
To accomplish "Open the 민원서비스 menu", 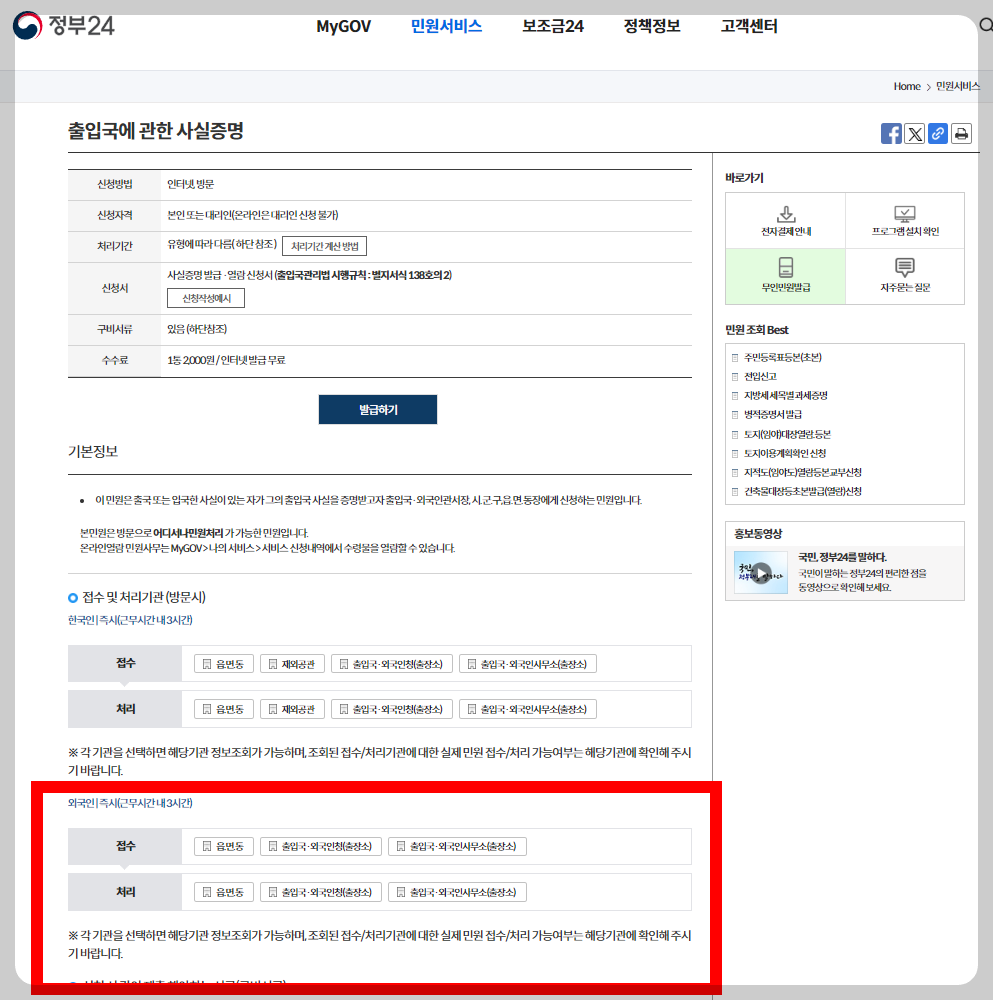I will click(x=446, y=27).
